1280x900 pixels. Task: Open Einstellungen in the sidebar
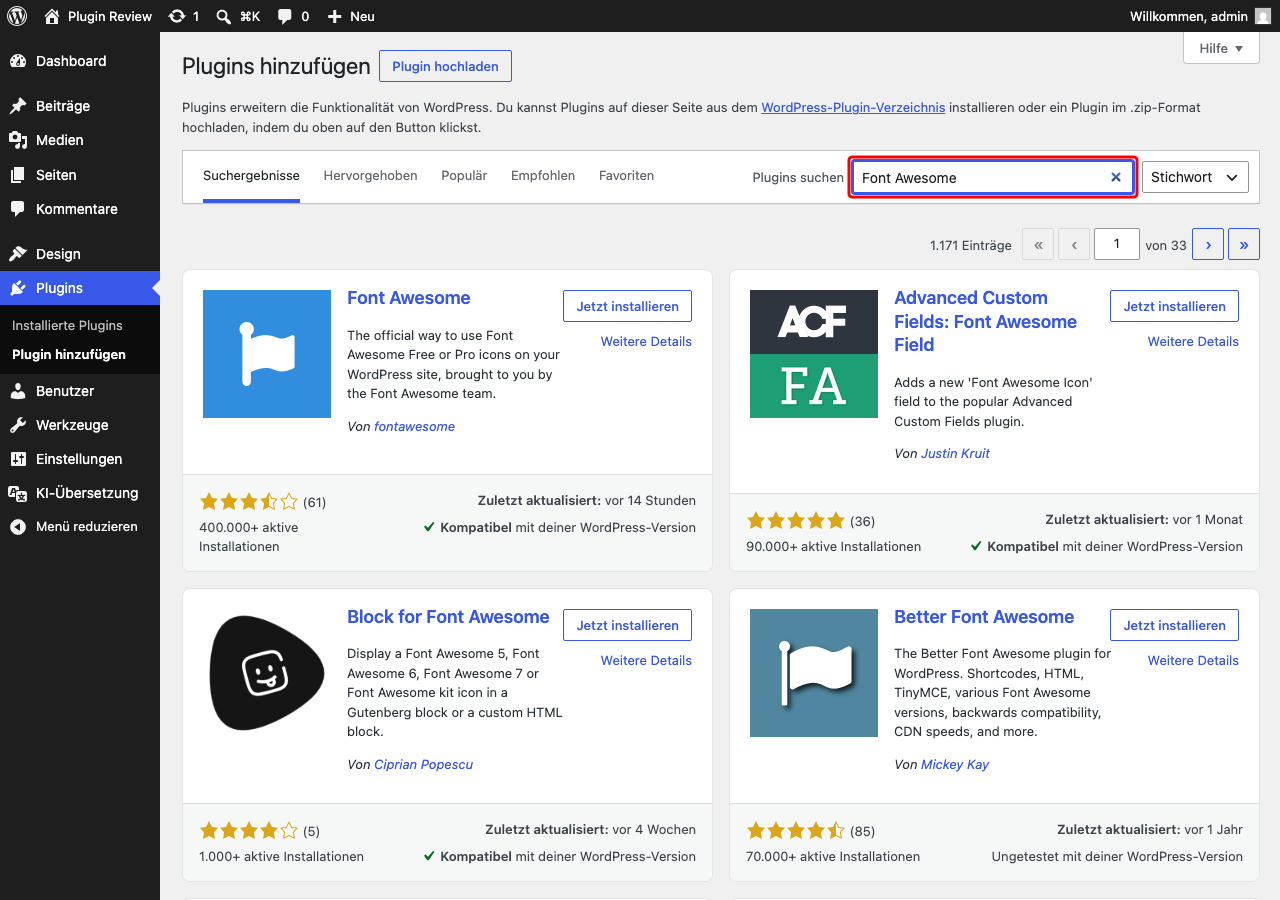[x=80, y=459]
